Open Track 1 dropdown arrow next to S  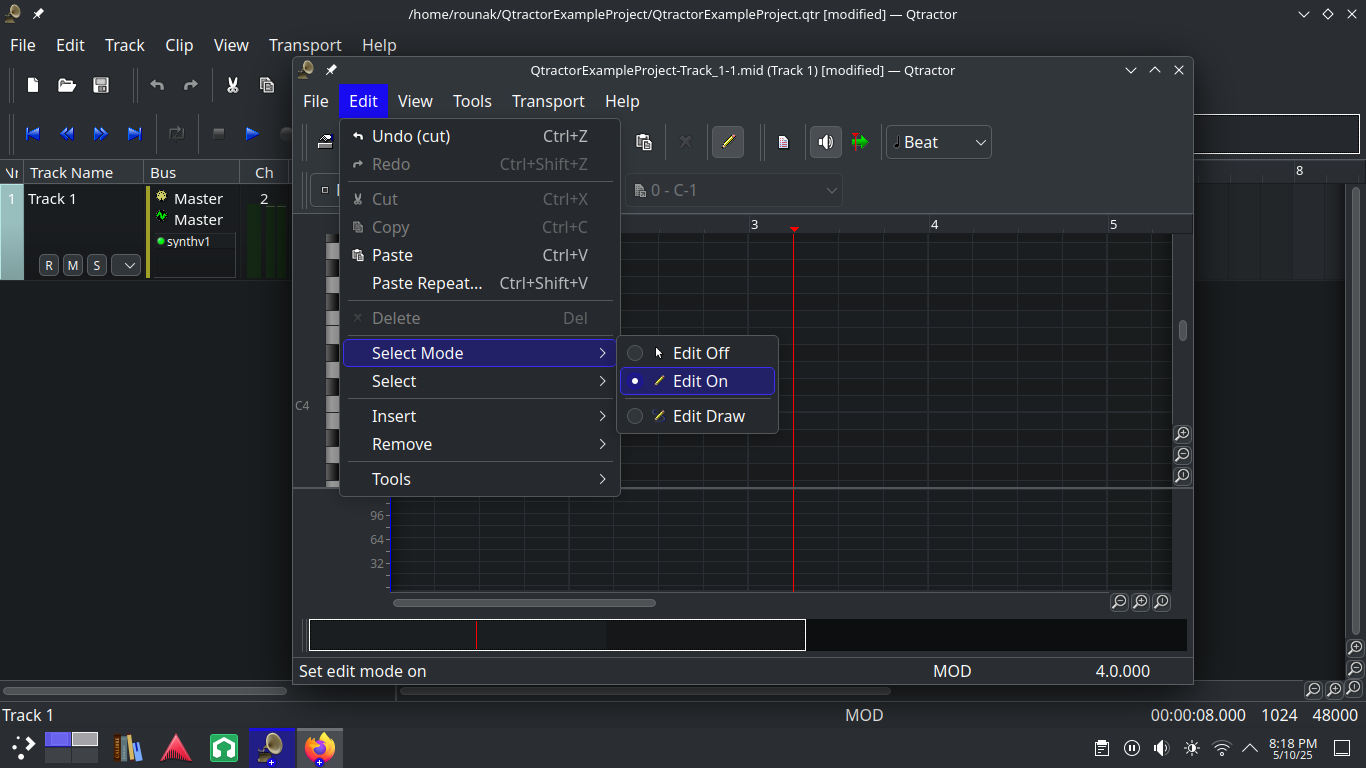(x=126, y=265)
